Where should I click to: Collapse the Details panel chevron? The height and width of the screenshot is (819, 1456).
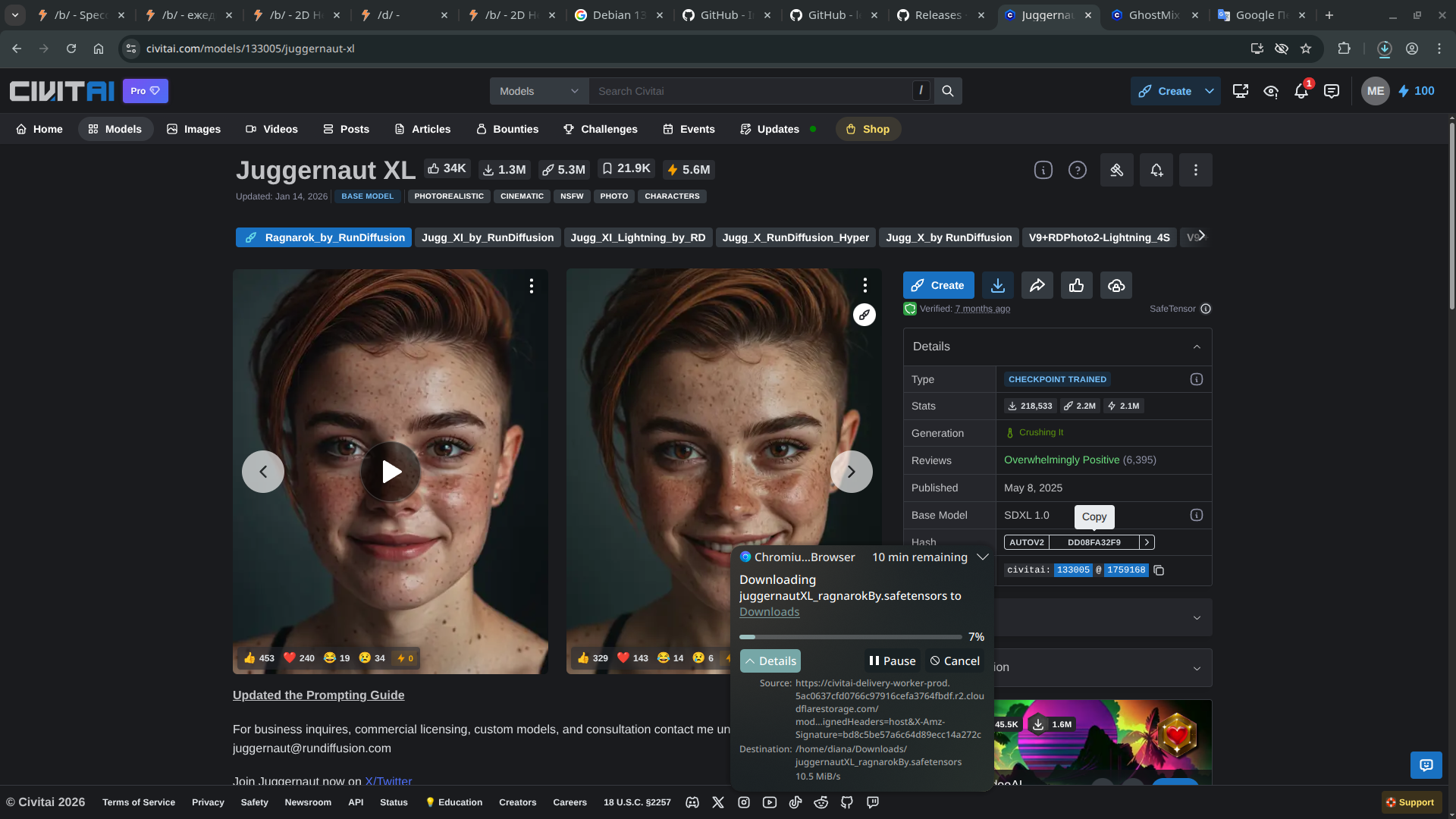click(1197, 347)
